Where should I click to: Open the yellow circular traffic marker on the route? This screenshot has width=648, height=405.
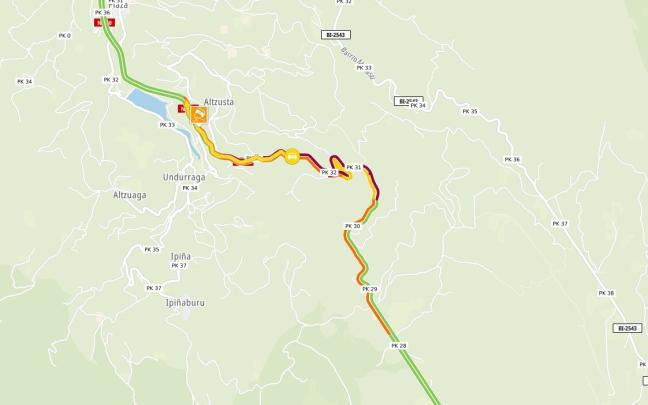pyautogui.click(x=292, y=157)
